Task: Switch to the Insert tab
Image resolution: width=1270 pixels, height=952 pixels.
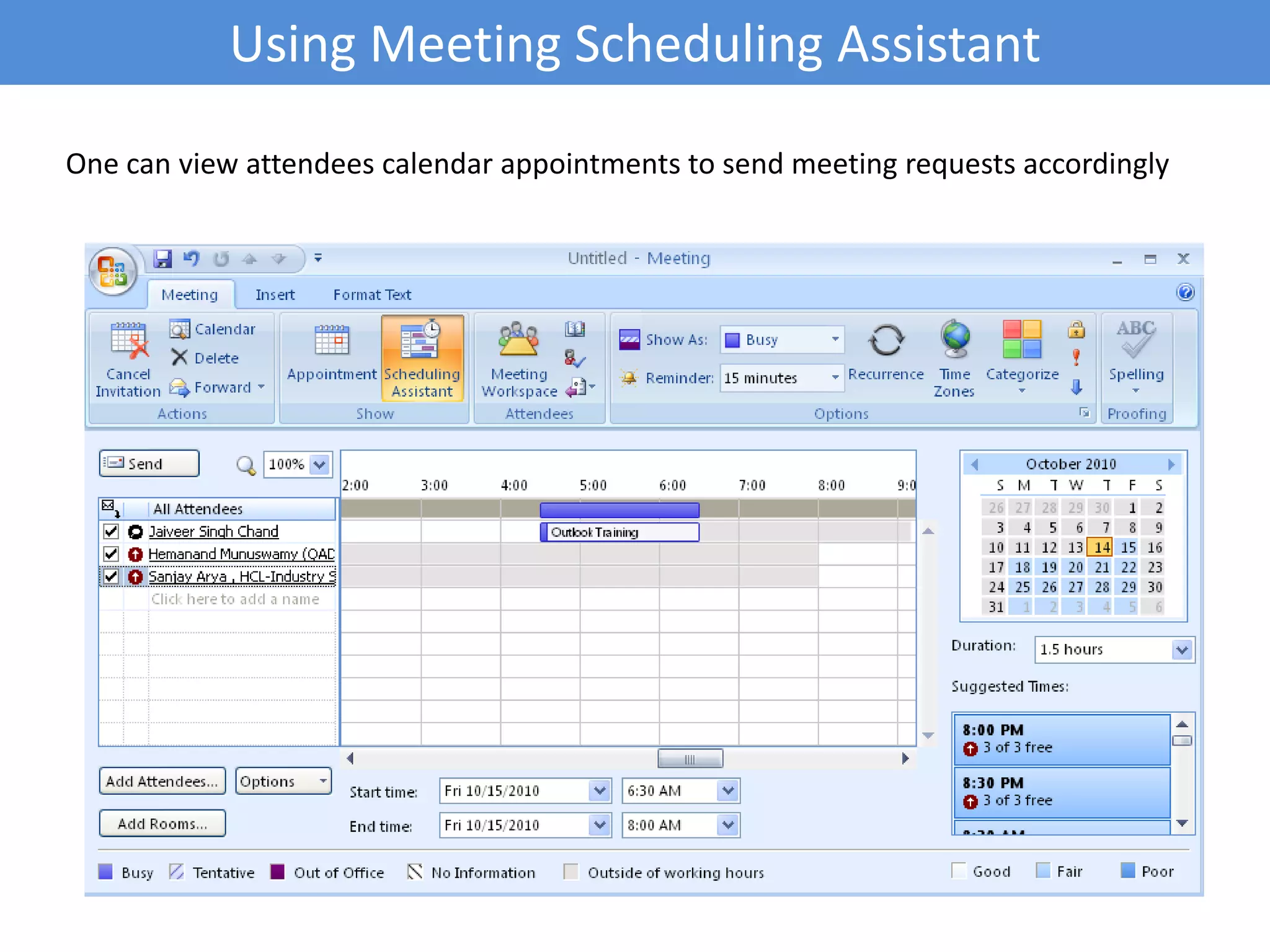Action: 275,295
